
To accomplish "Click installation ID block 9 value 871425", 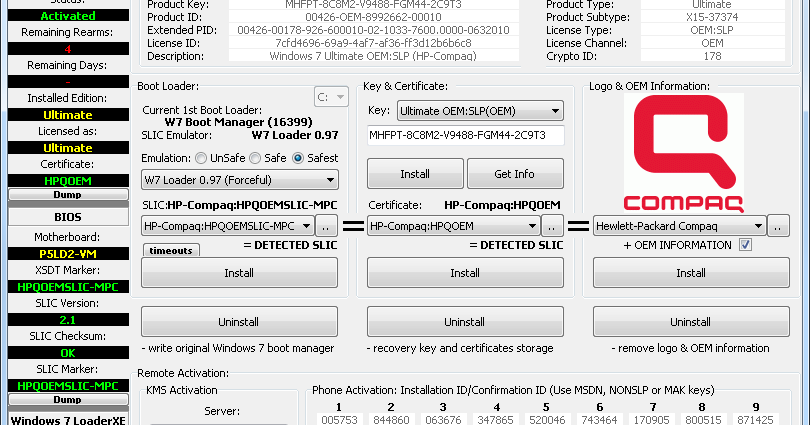I will 756,420.
